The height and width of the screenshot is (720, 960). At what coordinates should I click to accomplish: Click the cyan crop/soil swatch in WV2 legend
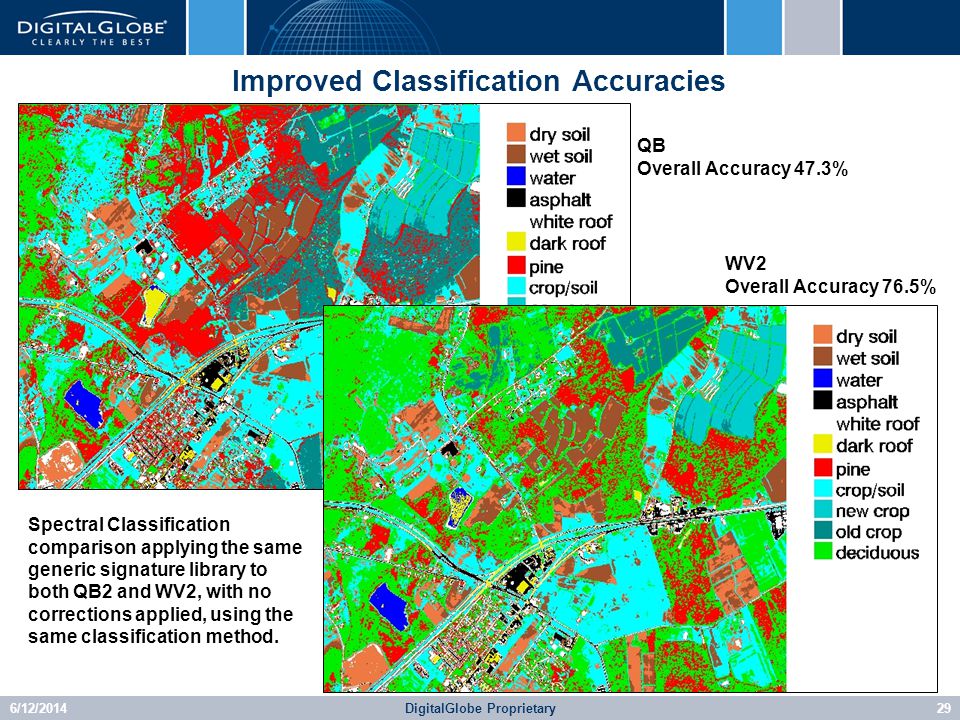[823, 489]
